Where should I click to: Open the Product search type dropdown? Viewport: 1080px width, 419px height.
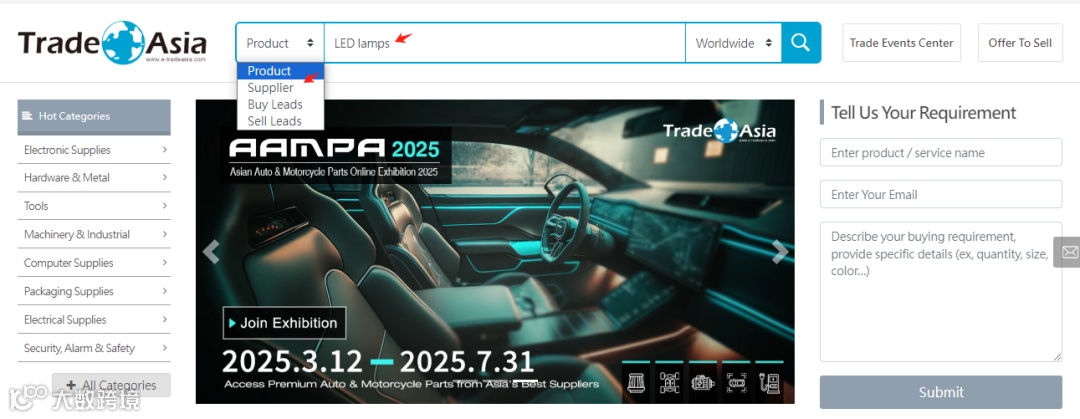click(280, 43)
